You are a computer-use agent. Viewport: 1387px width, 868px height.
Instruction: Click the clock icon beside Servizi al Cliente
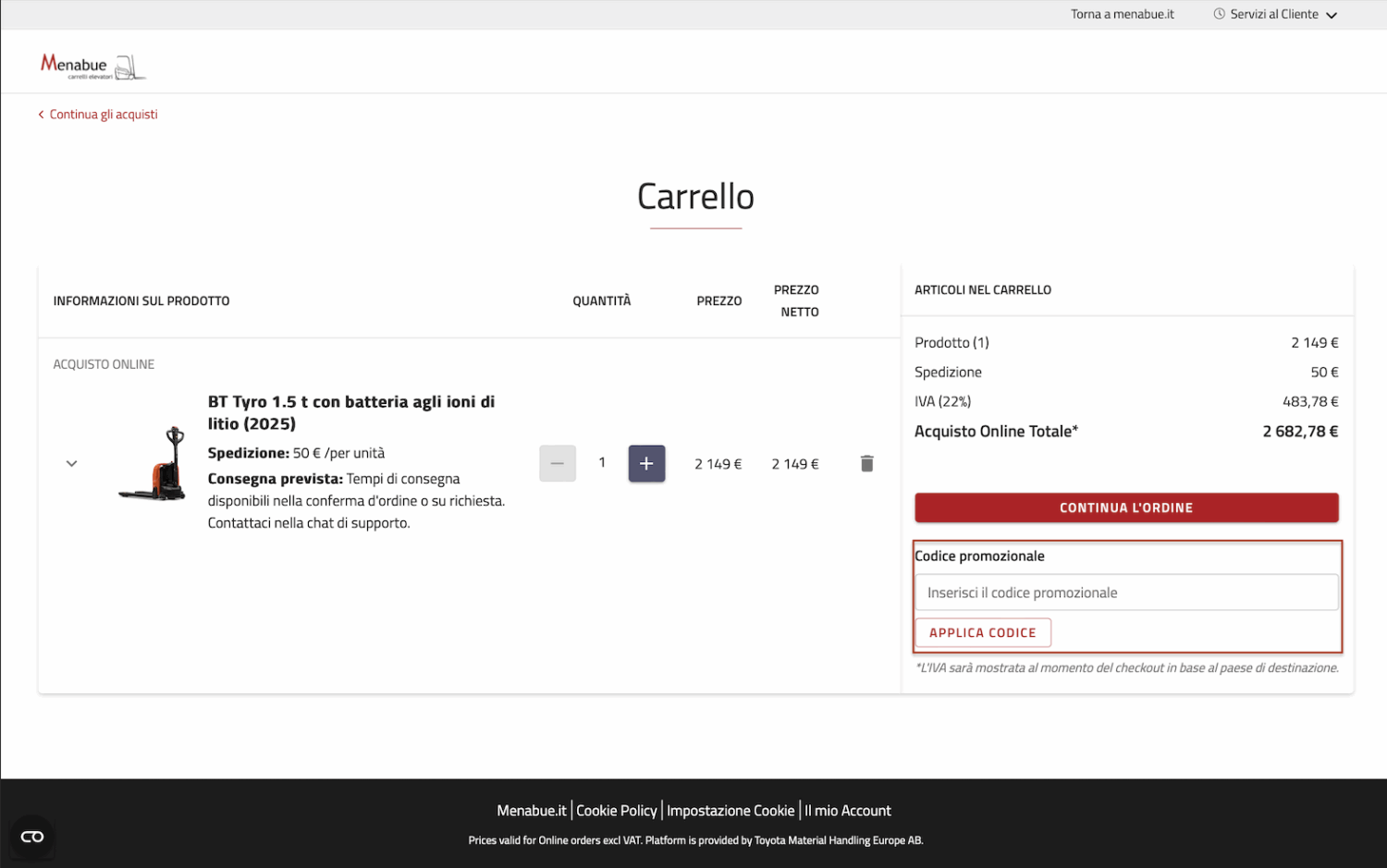coord(1219,14)
